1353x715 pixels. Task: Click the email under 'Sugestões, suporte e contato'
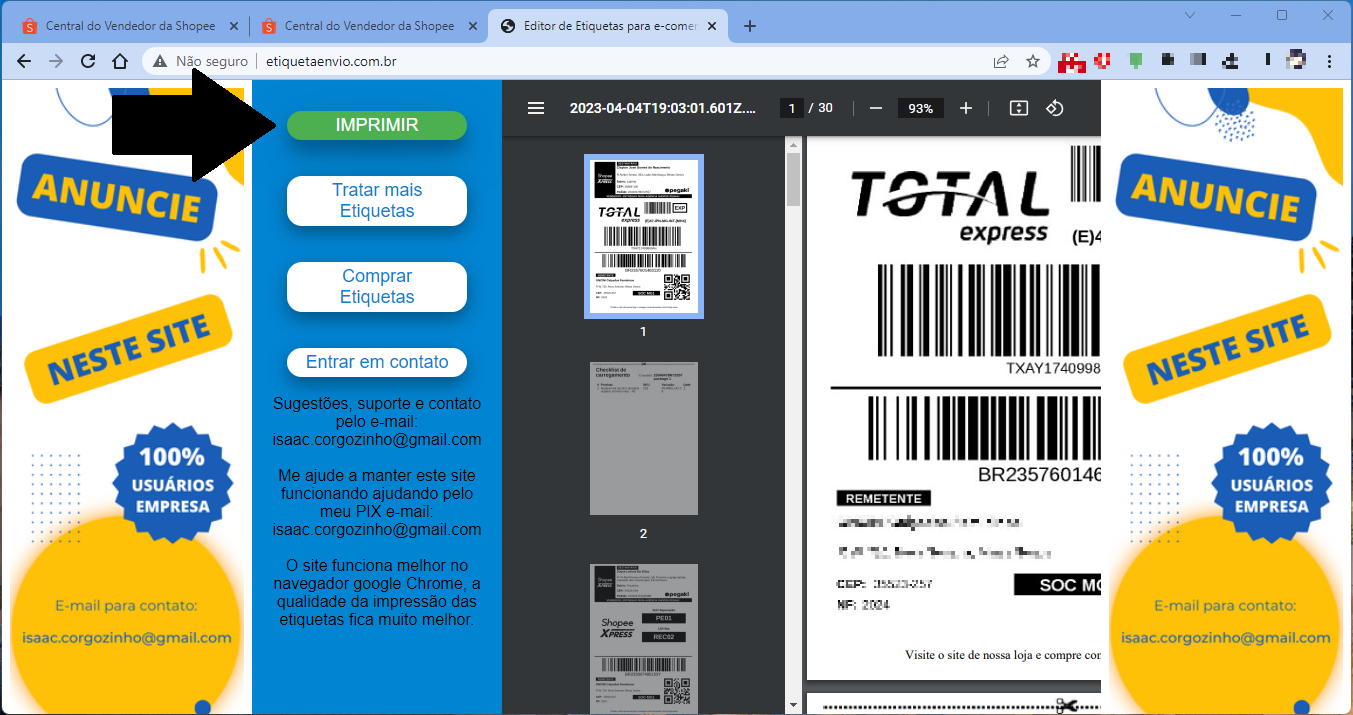(x=377, y=440)
